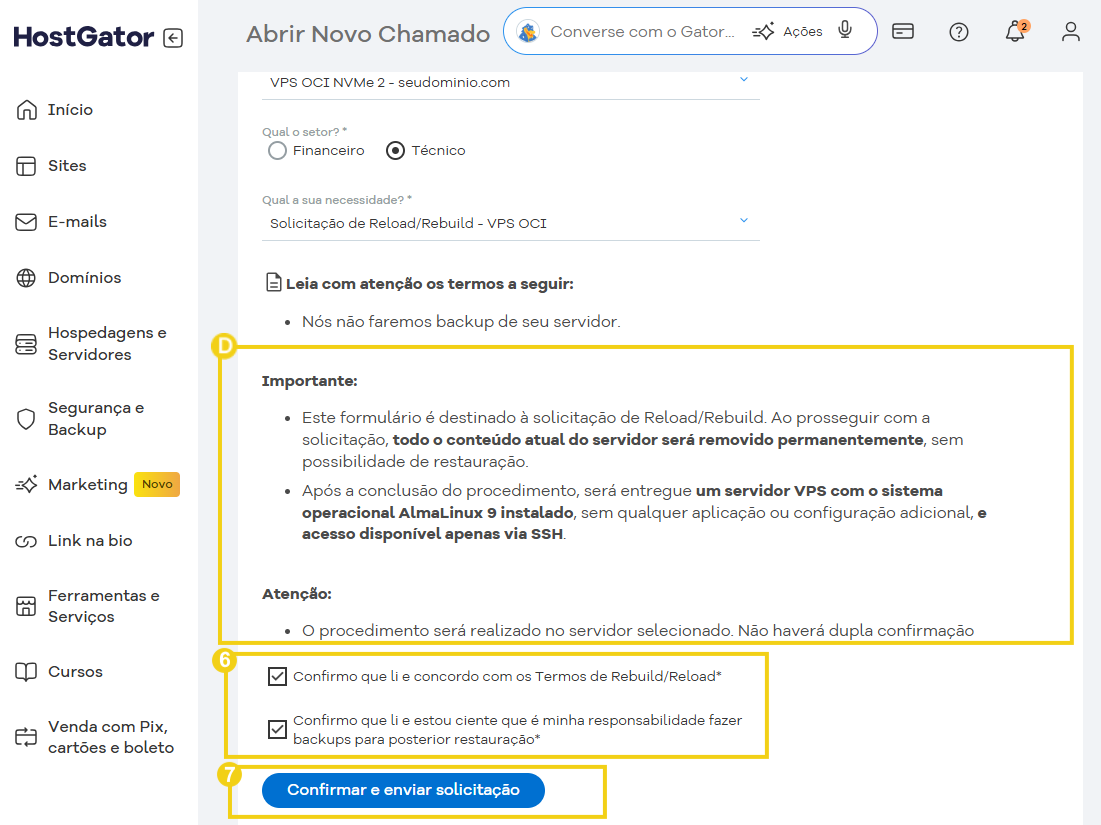Screen dimensions: 1101x825
Task: Click the payment card icon in the header
Action: click(x=903, y=32)
